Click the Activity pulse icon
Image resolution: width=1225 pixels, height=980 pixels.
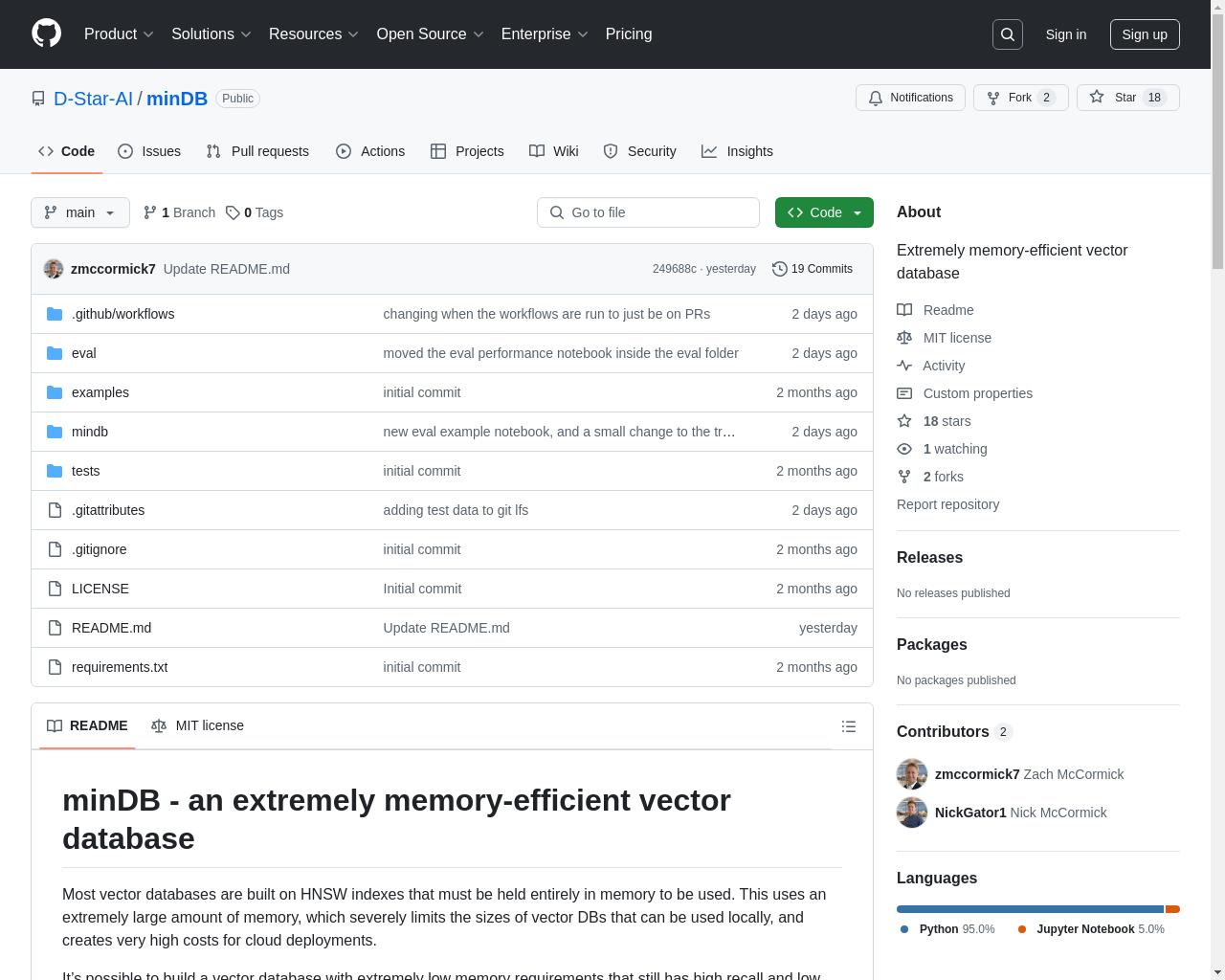[904, 366]
